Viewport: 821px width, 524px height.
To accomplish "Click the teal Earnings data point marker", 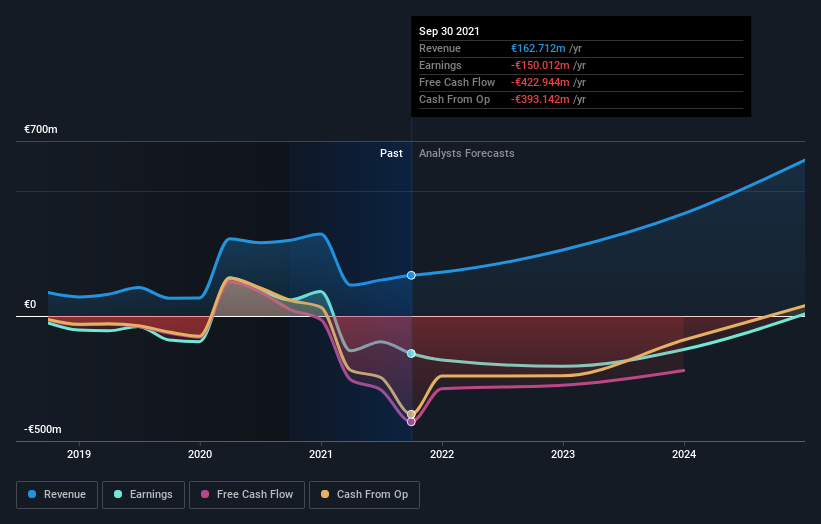I will [x=411, y=353].
